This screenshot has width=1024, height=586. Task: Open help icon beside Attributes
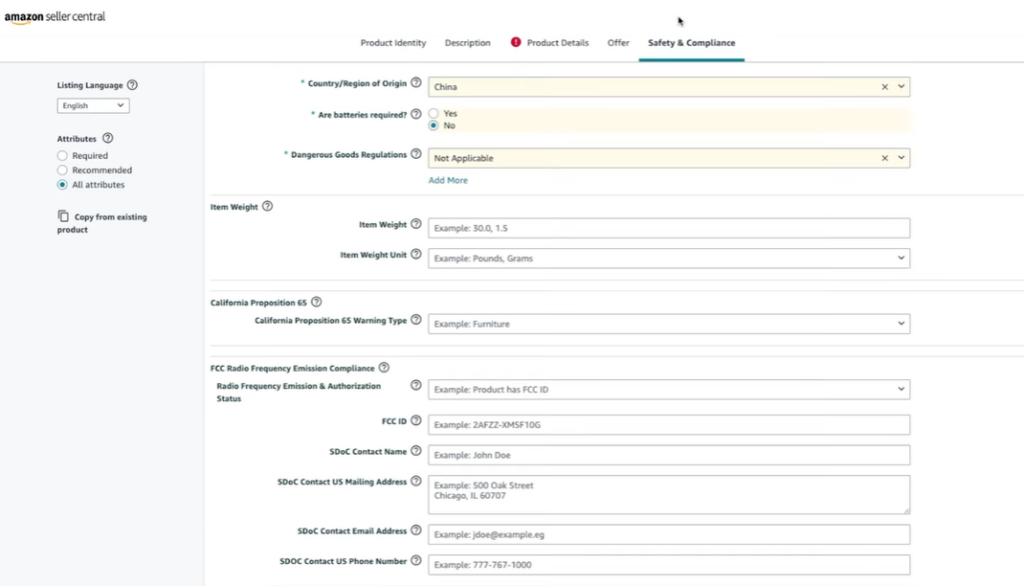pos(108,138)
